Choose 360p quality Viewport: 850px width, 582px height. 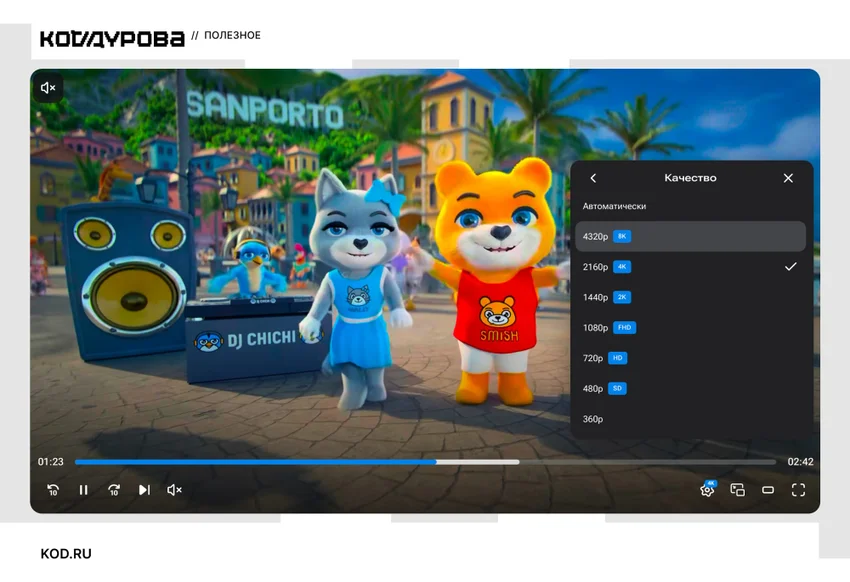pyautogui.click(x=690, y=419)
